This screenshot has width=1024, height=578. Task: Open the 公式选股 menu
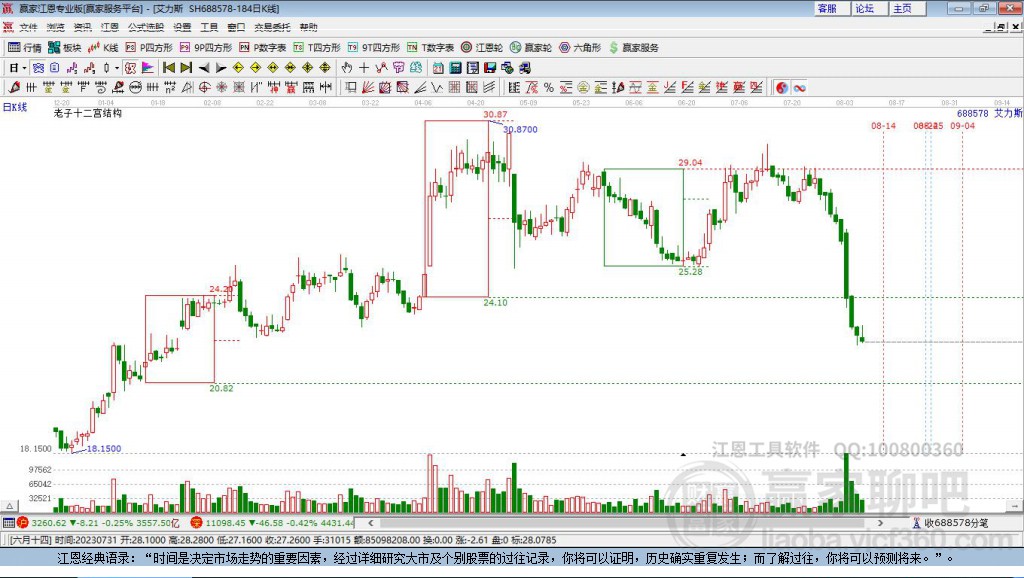pos(146,27)
